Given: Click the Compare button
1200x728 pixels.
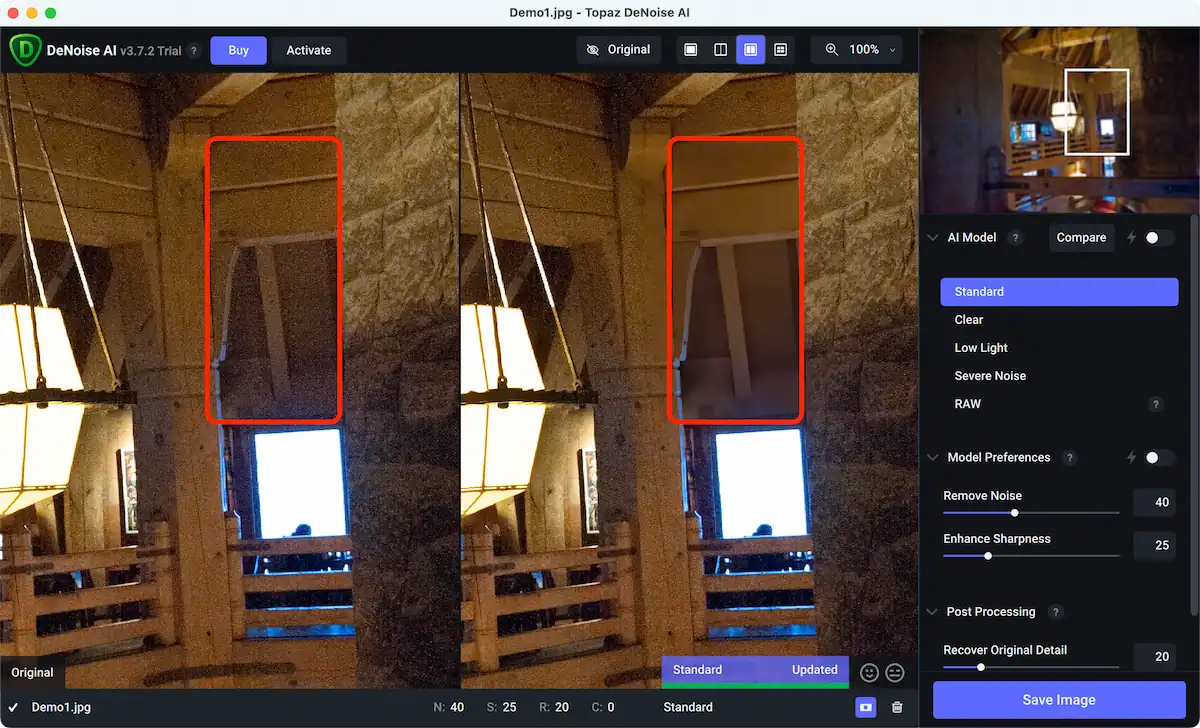Looking at the screenshot, I should (x=1081, y=238).
